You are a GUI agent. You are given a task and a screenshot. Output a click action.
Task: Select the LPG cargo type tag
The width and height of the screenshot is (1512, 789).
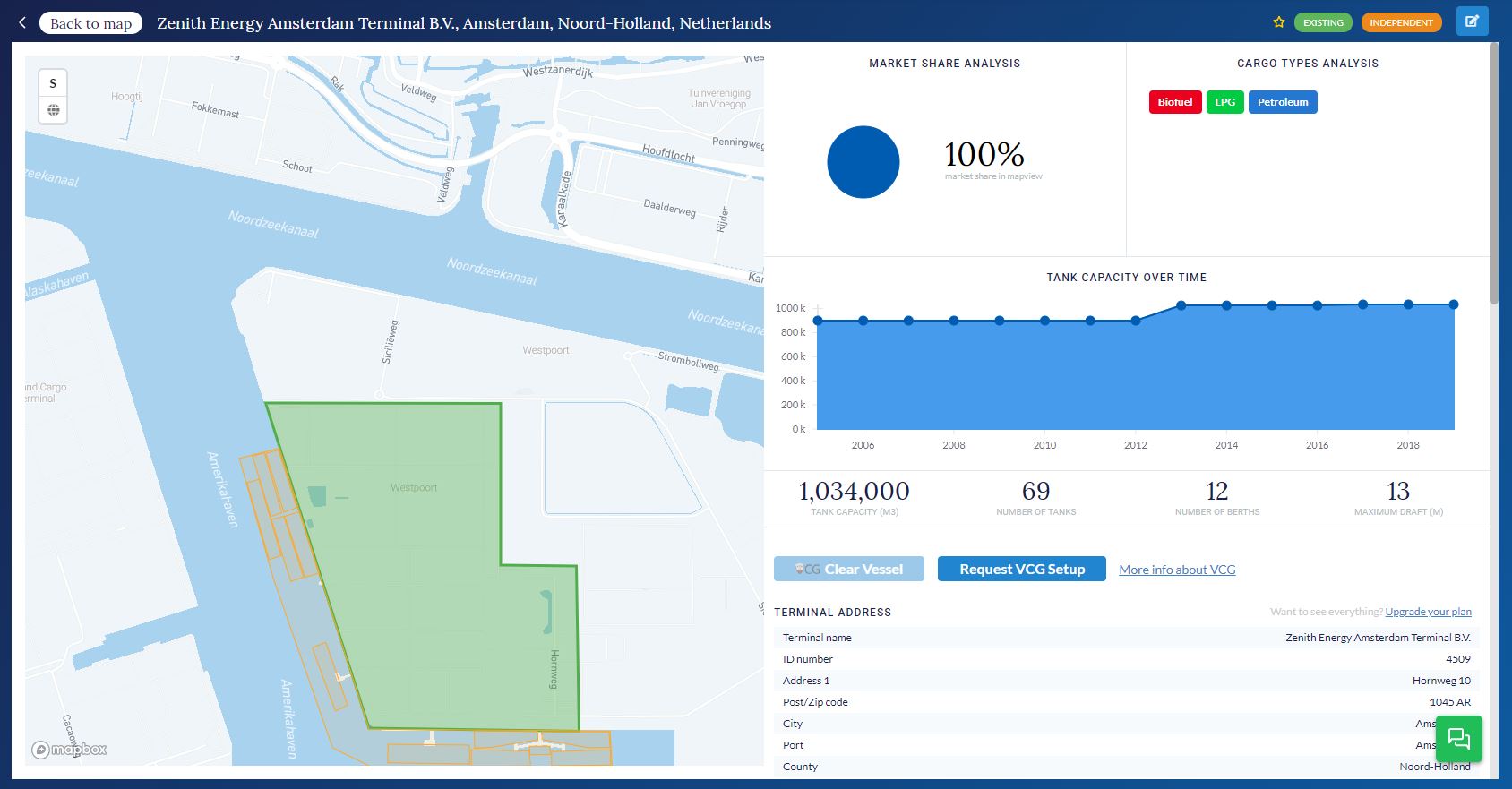1224,102
